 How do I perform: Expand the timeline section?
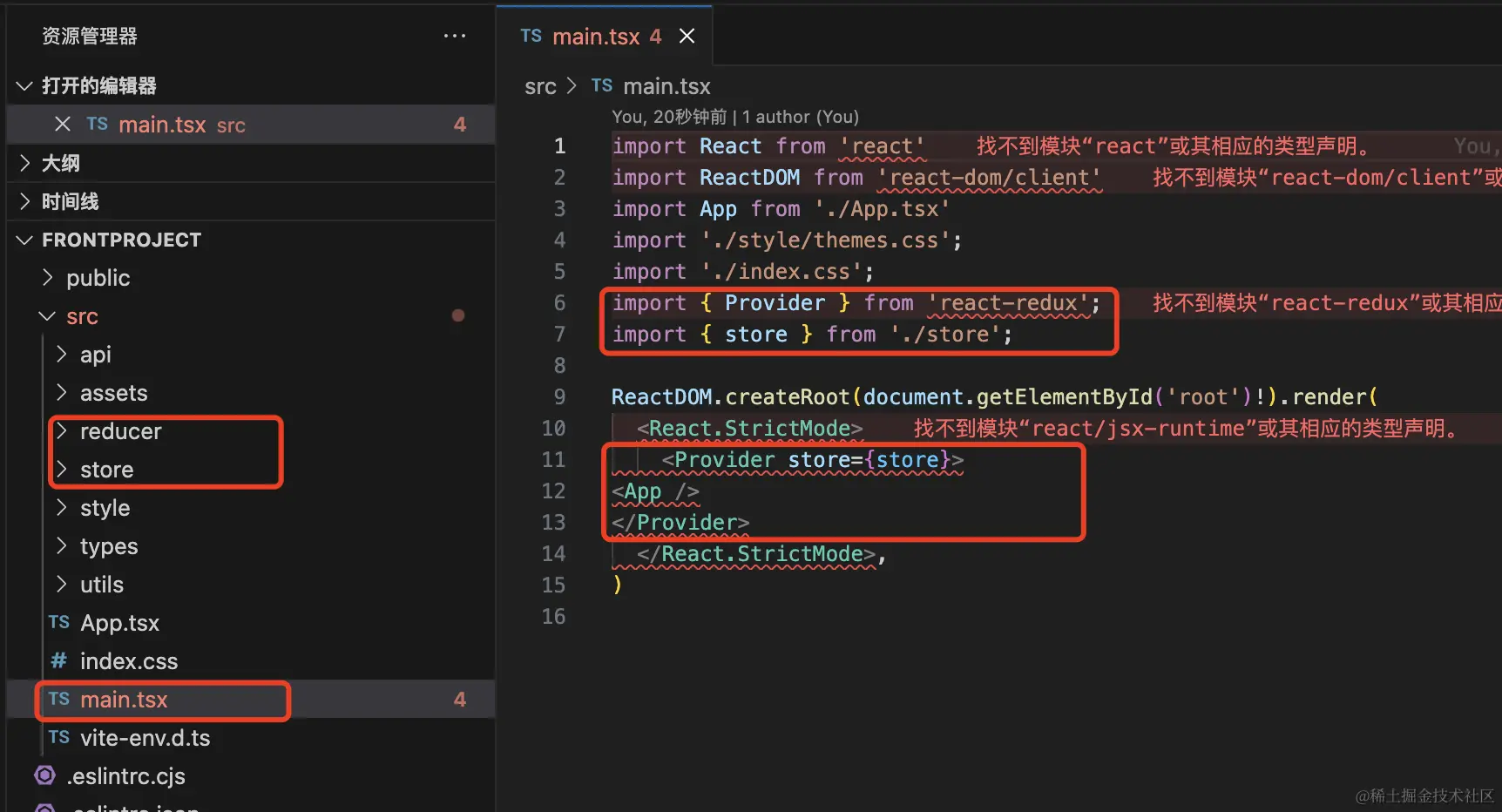point(24,201)
